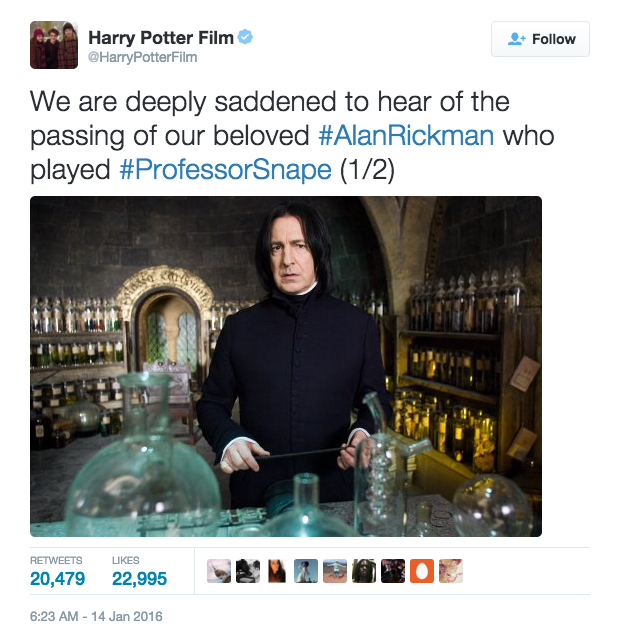Click the Harry Potter Film display name
This screenshot has height=631, width=617.
pos(161,38)
